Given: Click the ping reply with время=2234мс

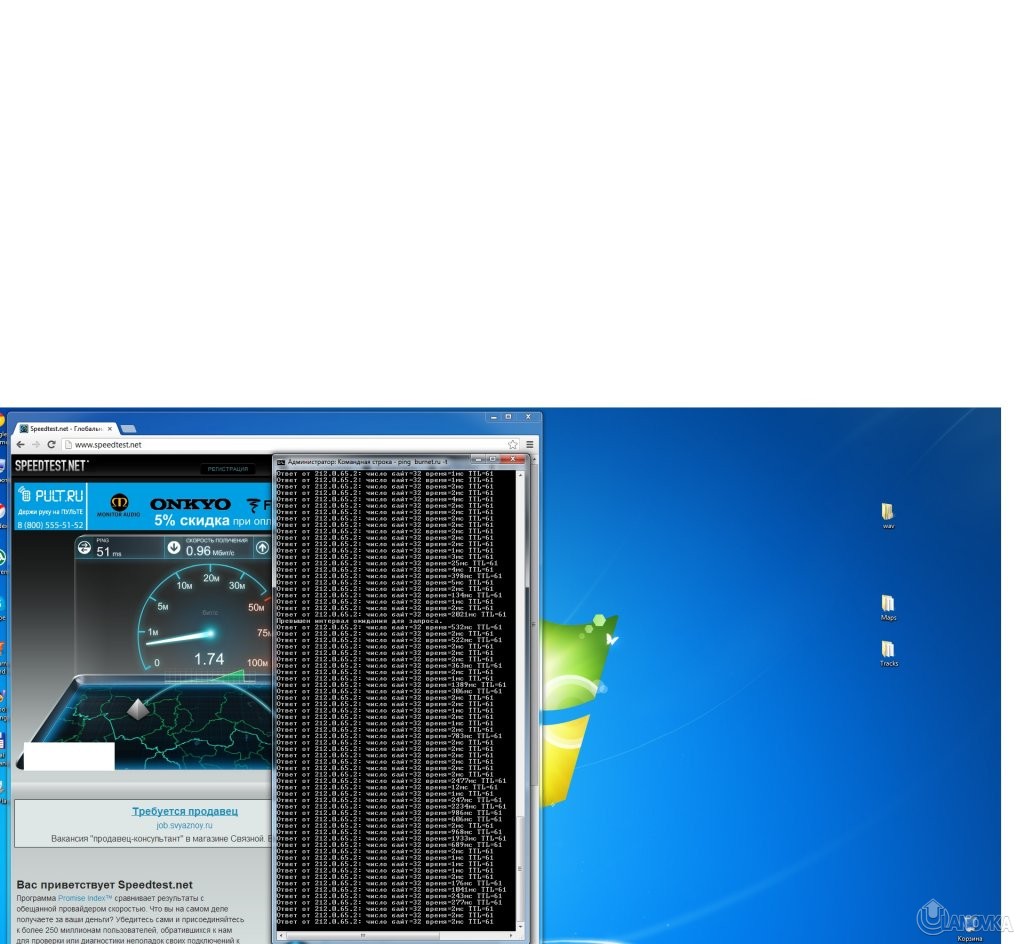Looking at the screenshot, I should pos(391,806).
